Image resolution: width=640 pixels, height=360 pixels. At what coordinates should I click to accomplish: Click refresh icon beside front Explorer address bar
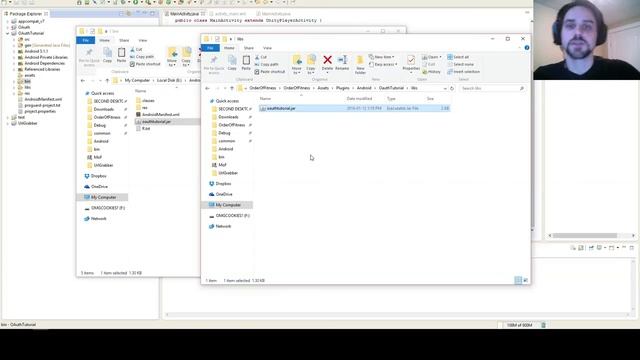452,88
